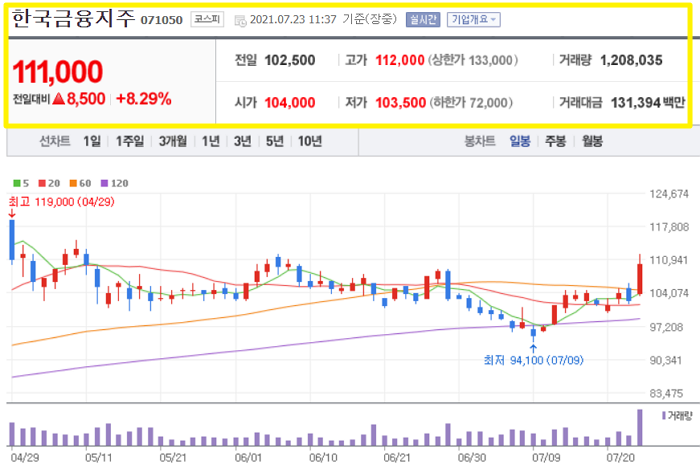Select the 5년 line chart period
700x469 pixels.
[x=275, y=141]
